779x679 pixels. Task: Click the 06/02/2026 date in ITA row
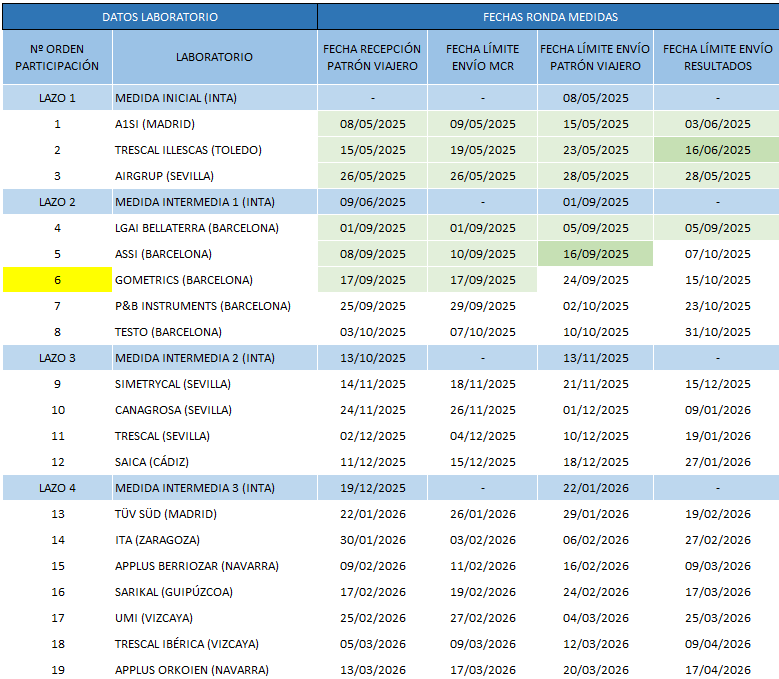click(595, 540)
